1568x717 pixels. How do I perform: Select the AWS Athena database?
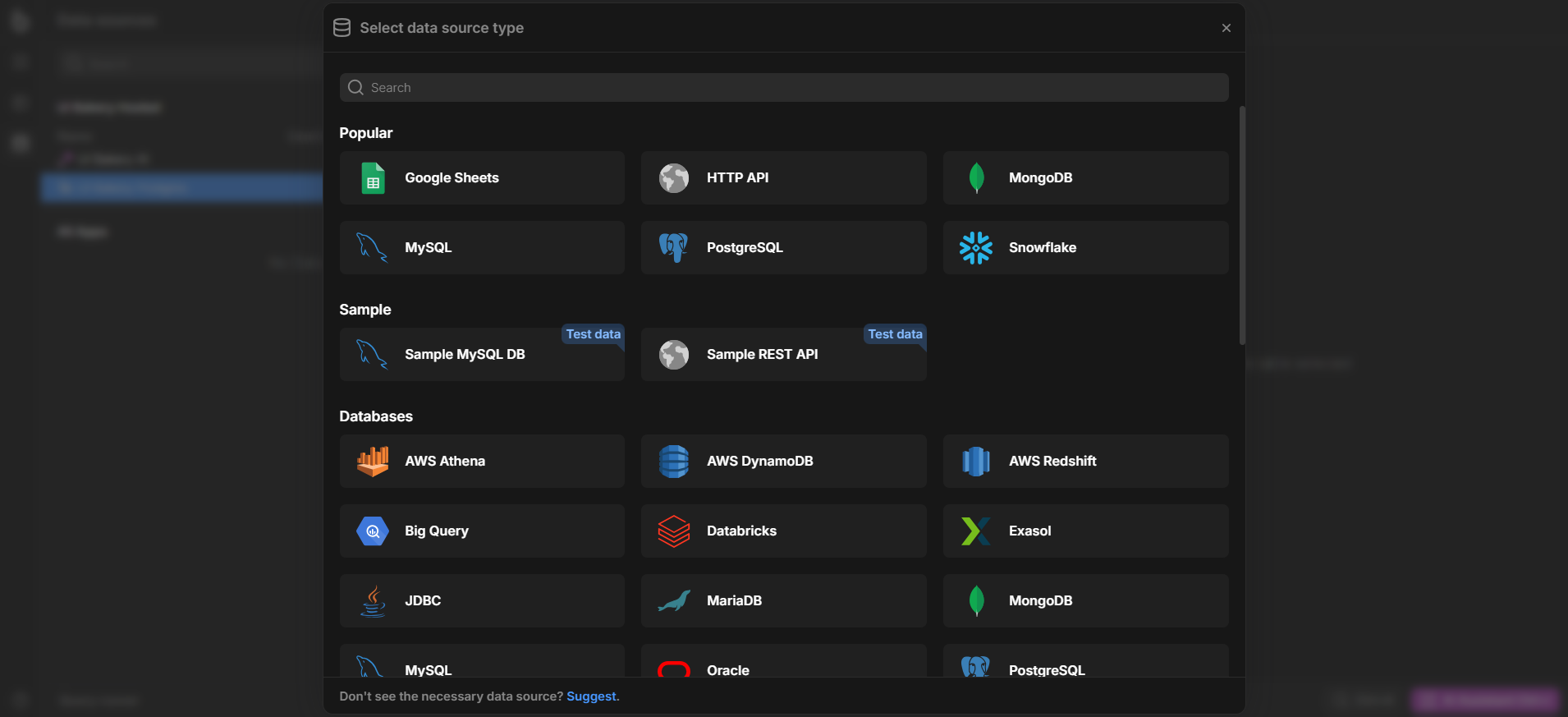click(x=482, y=461)
